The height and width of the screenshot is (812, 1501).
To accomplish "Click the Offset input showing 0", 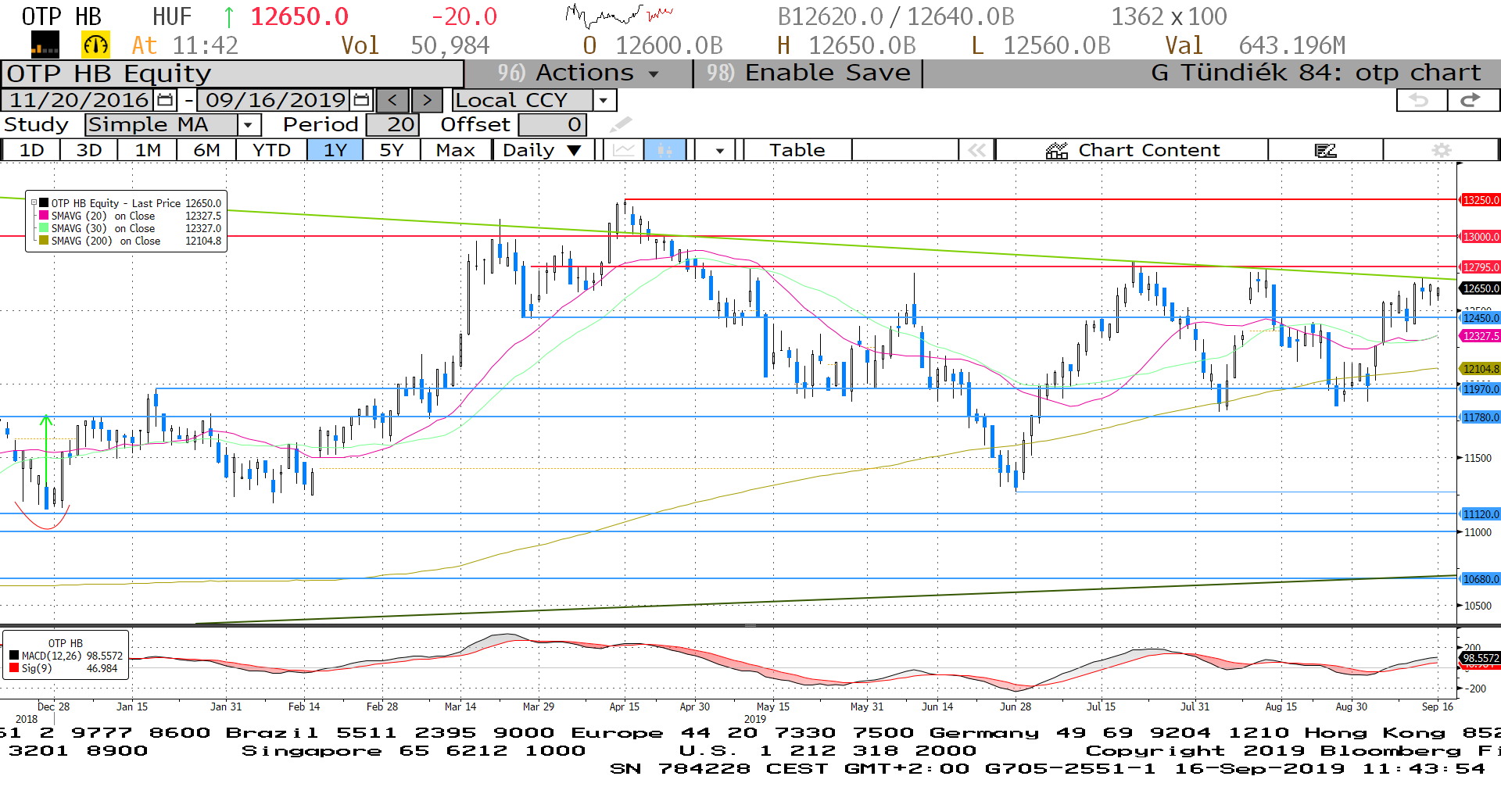I will 552,124.
